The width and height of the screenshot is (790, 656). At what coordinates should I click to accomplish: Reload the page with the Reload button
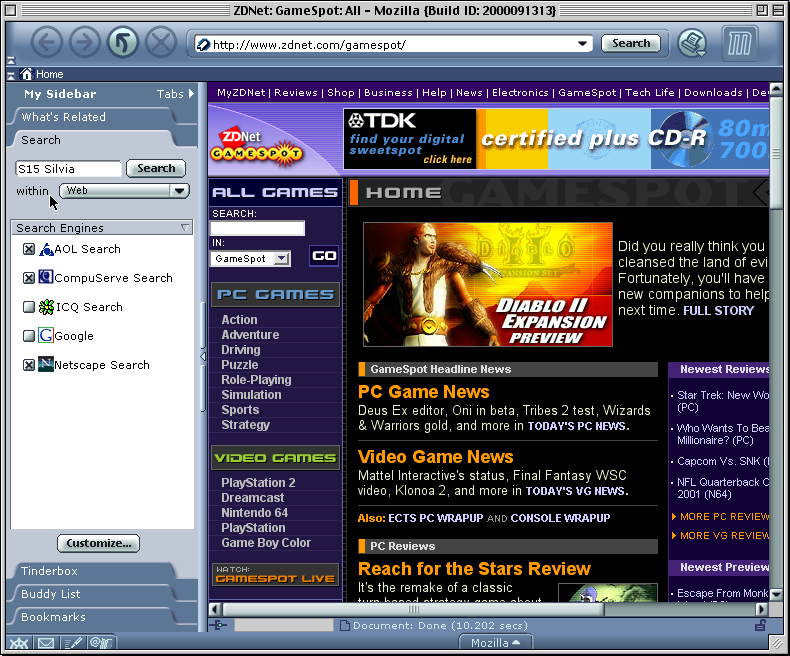123,42
